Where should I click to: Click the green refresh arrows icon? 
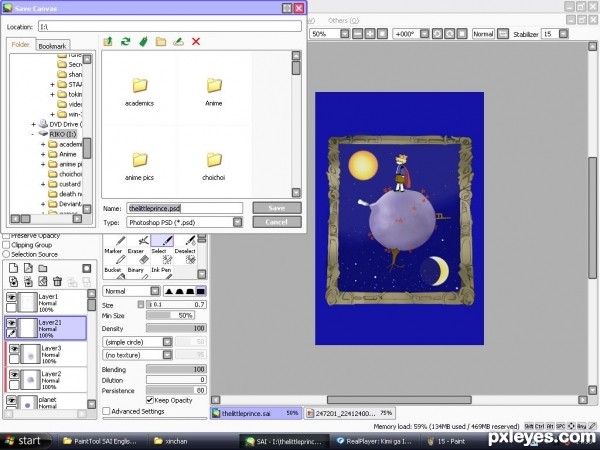point(126,41)
